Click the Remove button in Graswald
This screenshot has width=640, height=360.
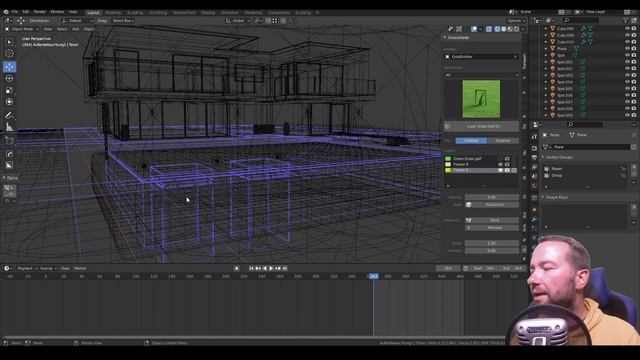(492, 227)
